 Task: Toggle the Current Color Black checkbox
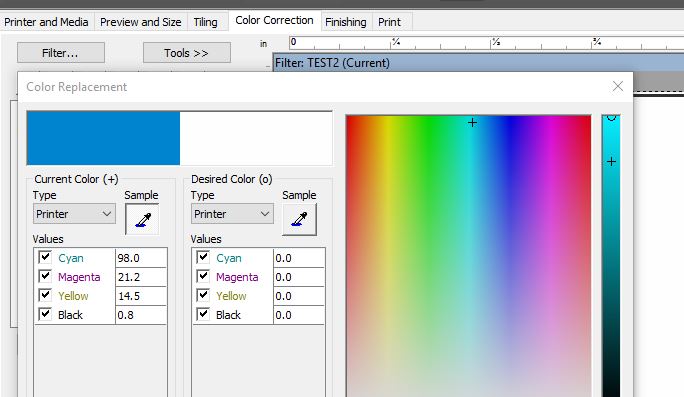(45, 314)
